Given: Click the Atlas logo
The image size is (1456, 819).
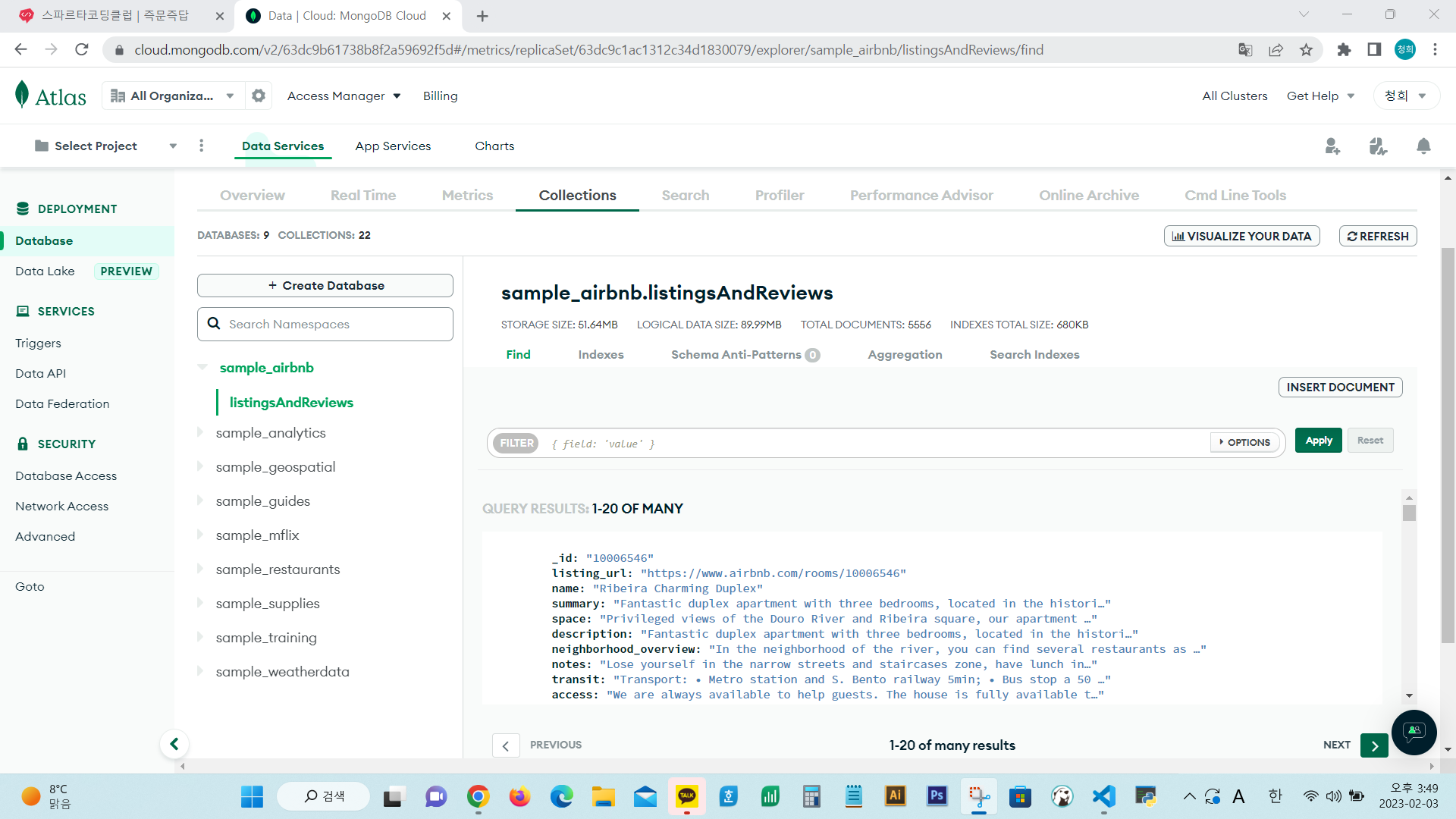Looking at the screenshot, I should pyautogui.click(x=51, y=96).
